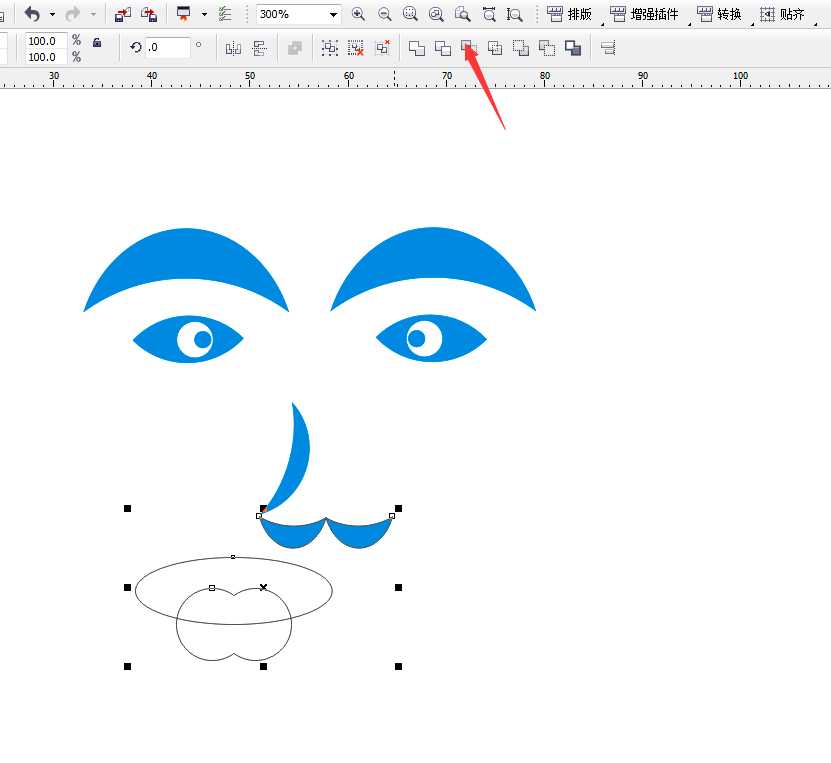
Task: Expand the application launcher dropdown arrow
Action: pyautogui.click(x=204, y=15)
